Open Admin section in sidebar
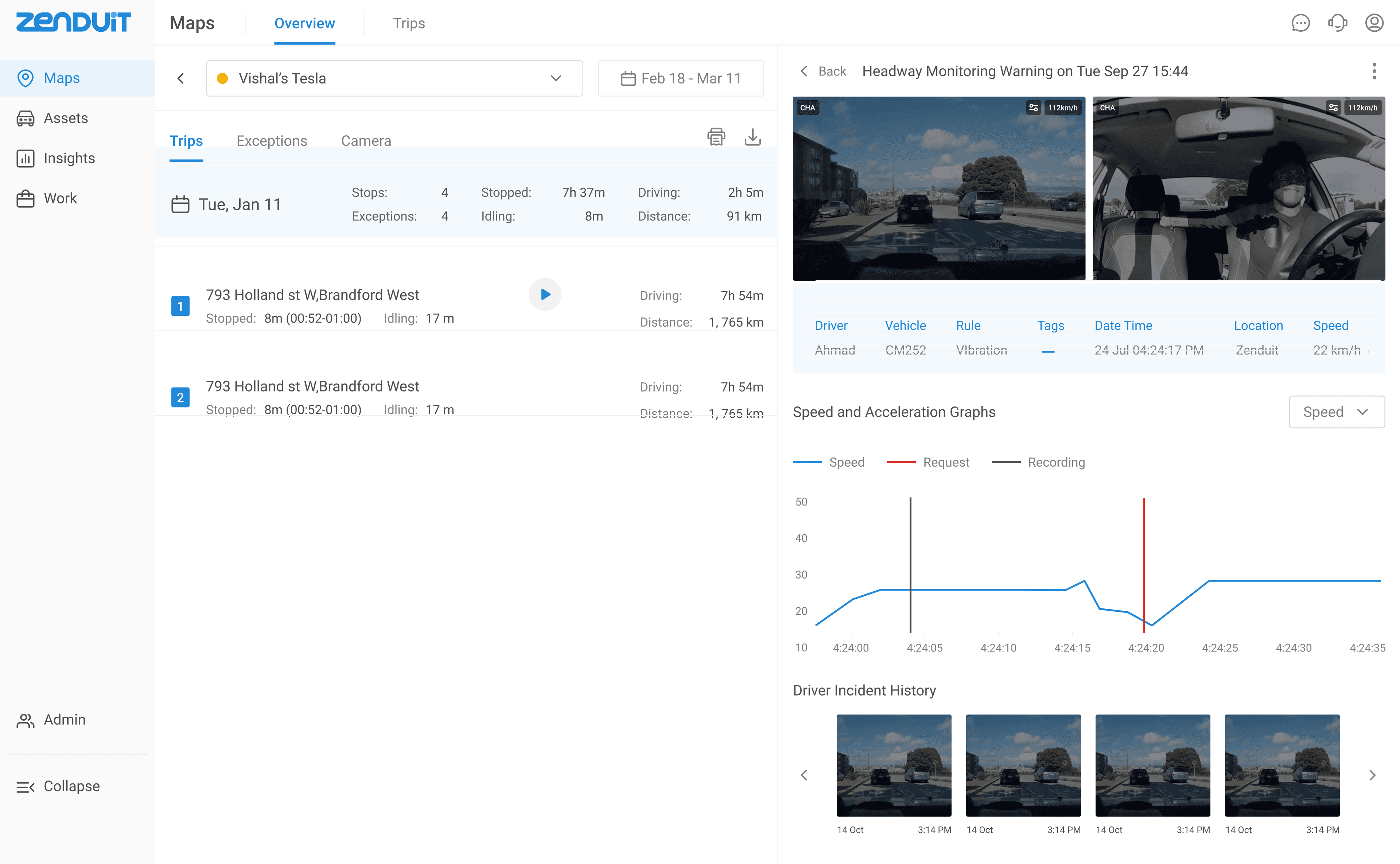The image size is (1400, 864). pos(64,720)
